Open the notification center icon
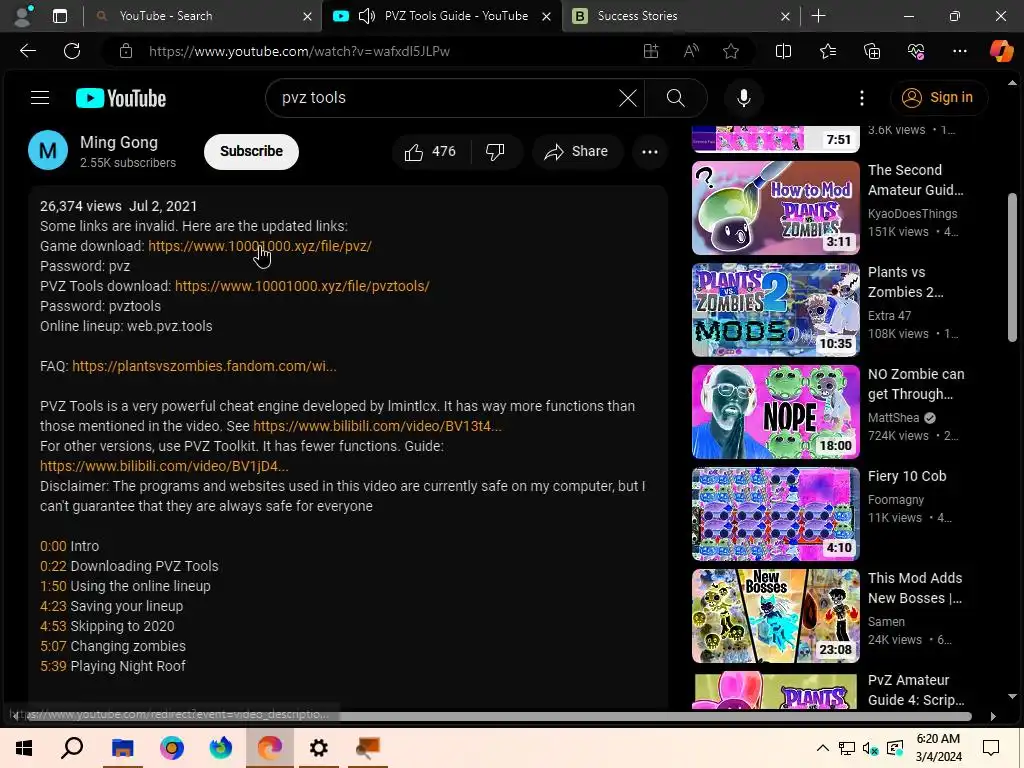1024x768 pixels. coord(991,748)
